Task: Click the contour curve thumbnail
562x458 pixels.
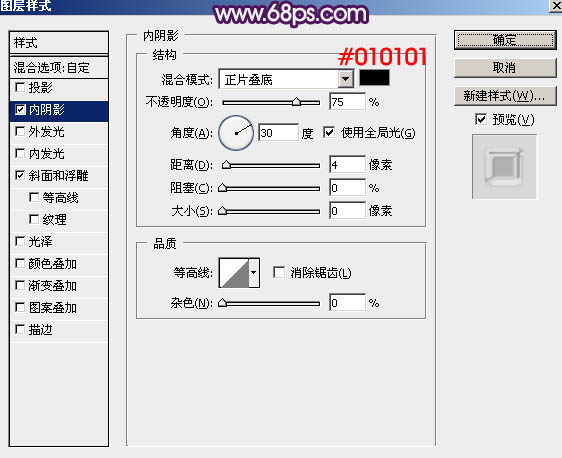Action: click(234, 273)
